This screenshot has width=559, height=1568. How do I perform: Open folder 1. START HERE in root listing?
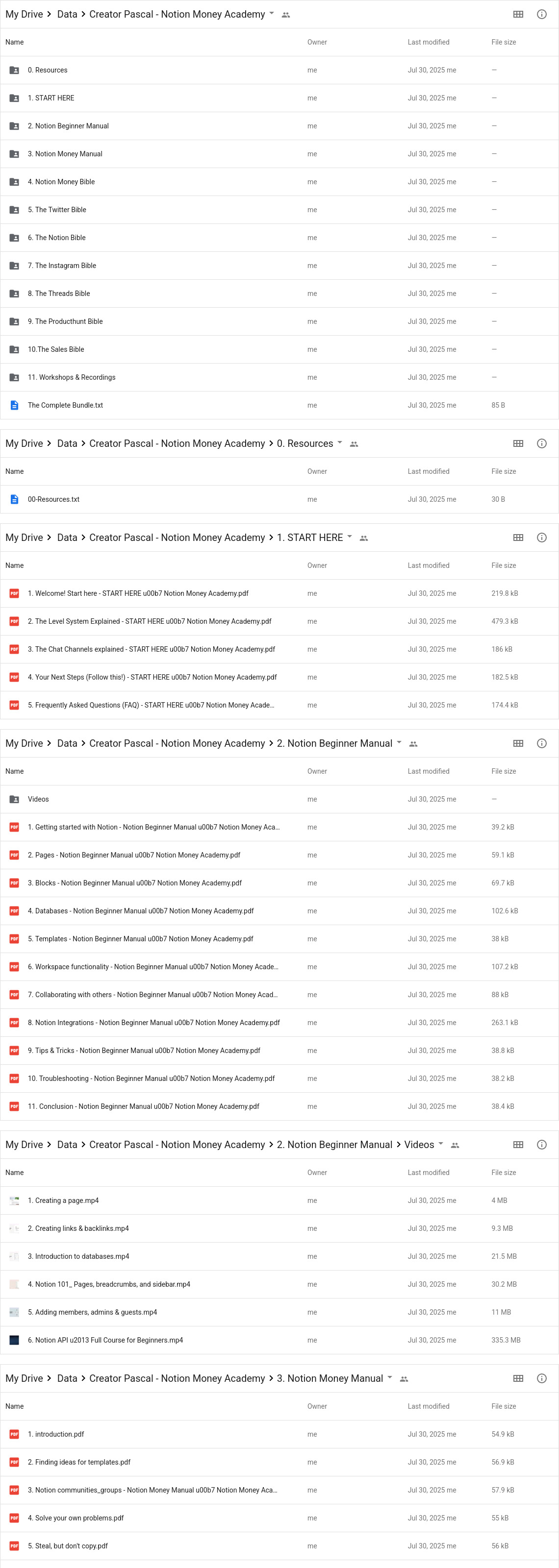[51, 98]
